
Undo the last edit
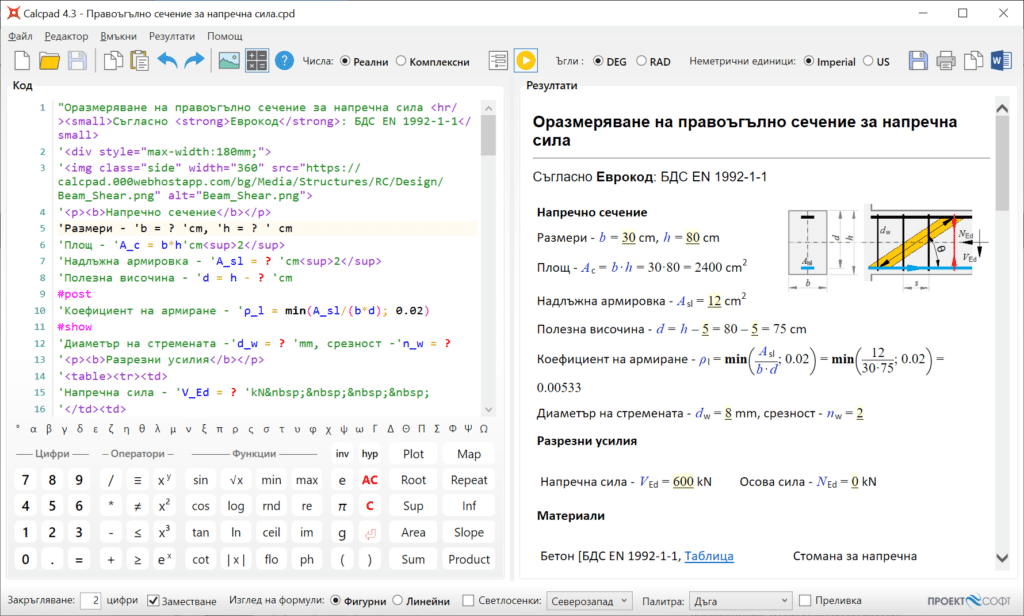click(168, 61)
